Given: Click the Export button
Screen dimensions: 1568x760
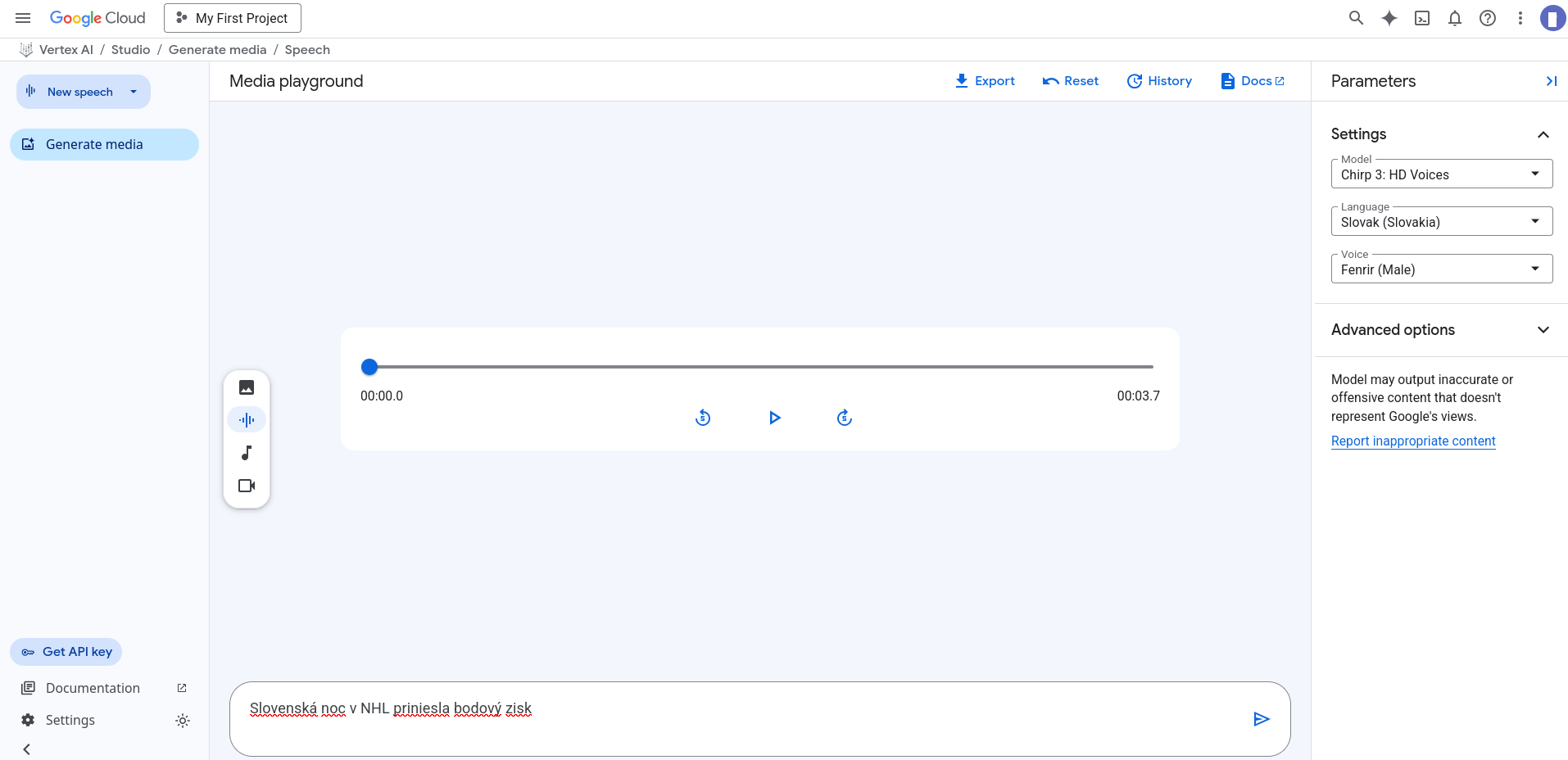Looking at the screenshot, I should point(985,81).
